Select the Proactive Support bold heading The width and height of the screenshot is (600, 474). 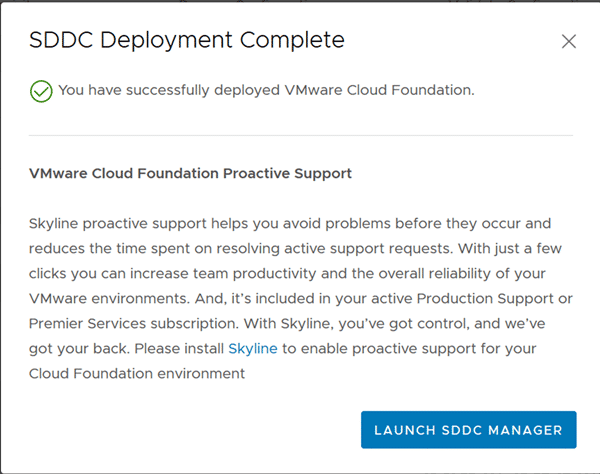(x=190, y=173)
